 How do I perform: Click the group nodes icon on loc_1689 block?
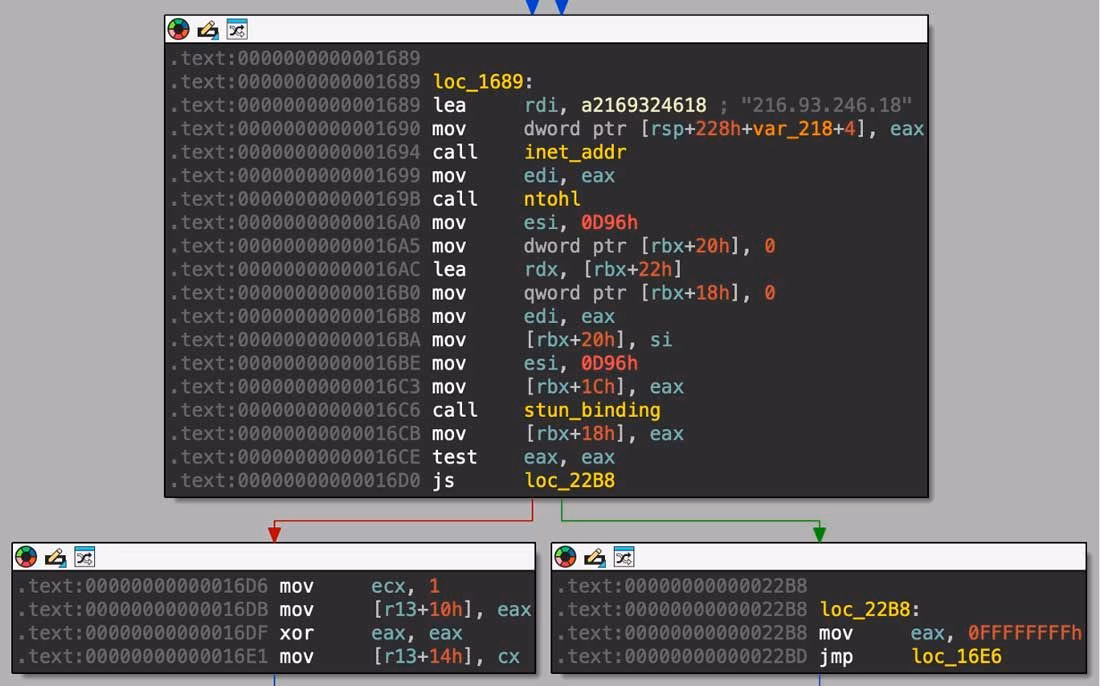coord(237,29)
